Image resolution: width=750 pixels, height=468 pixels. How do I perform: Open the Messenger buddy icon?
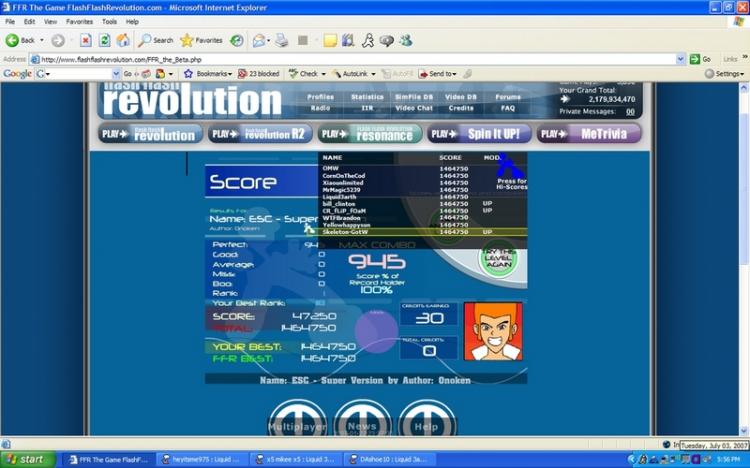pyautogui.click(x=406, y=41)
